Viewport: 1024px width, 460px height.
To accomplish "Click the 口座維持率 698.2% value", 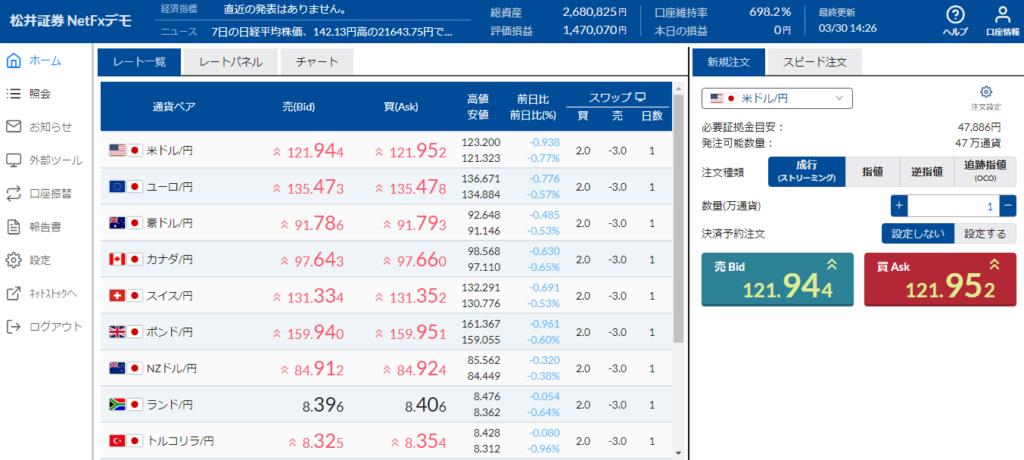I will coord(769,12).
